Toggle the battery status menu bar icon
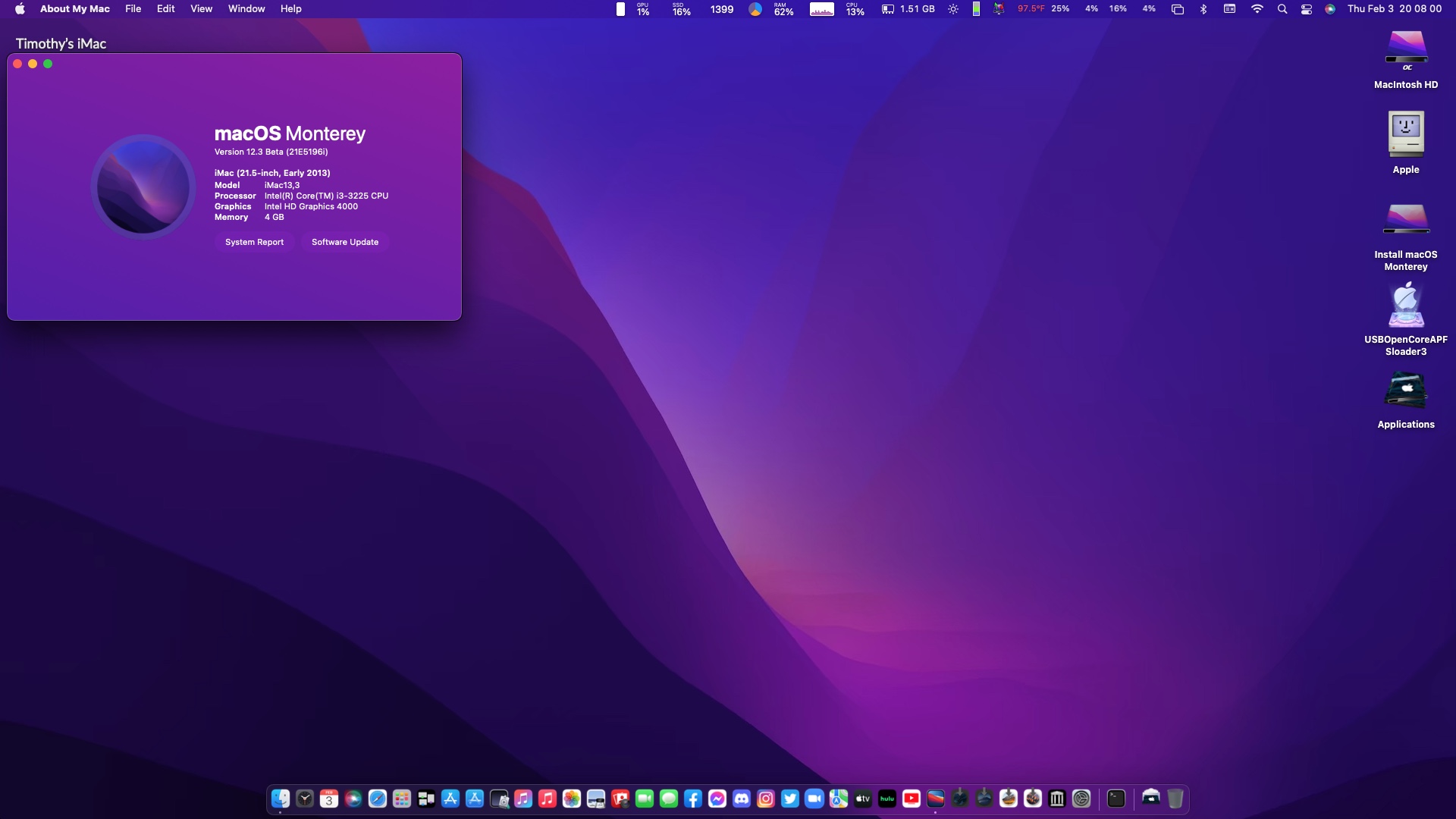 (976, 9)
